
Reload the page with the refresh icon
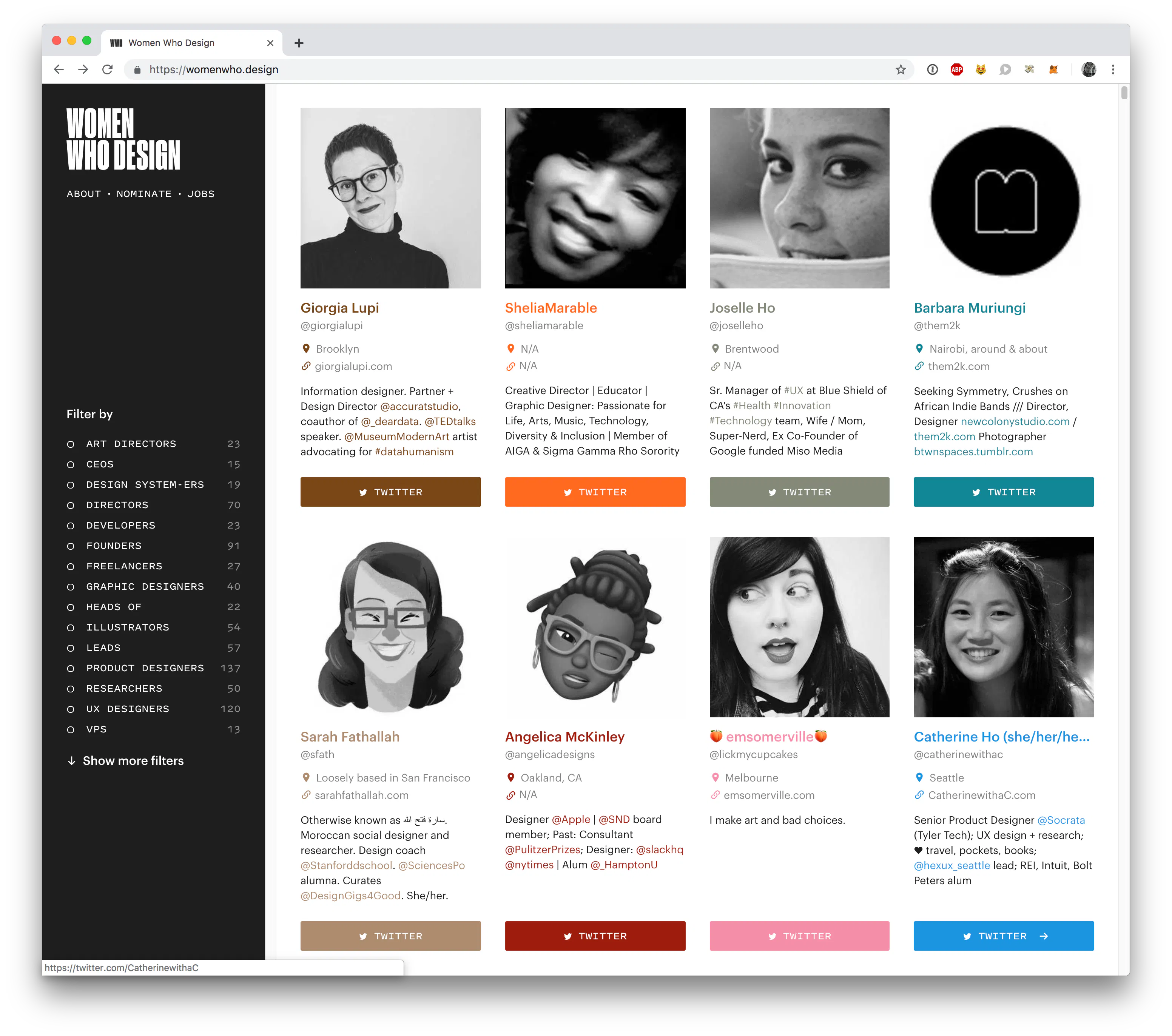tap(107, 69)
